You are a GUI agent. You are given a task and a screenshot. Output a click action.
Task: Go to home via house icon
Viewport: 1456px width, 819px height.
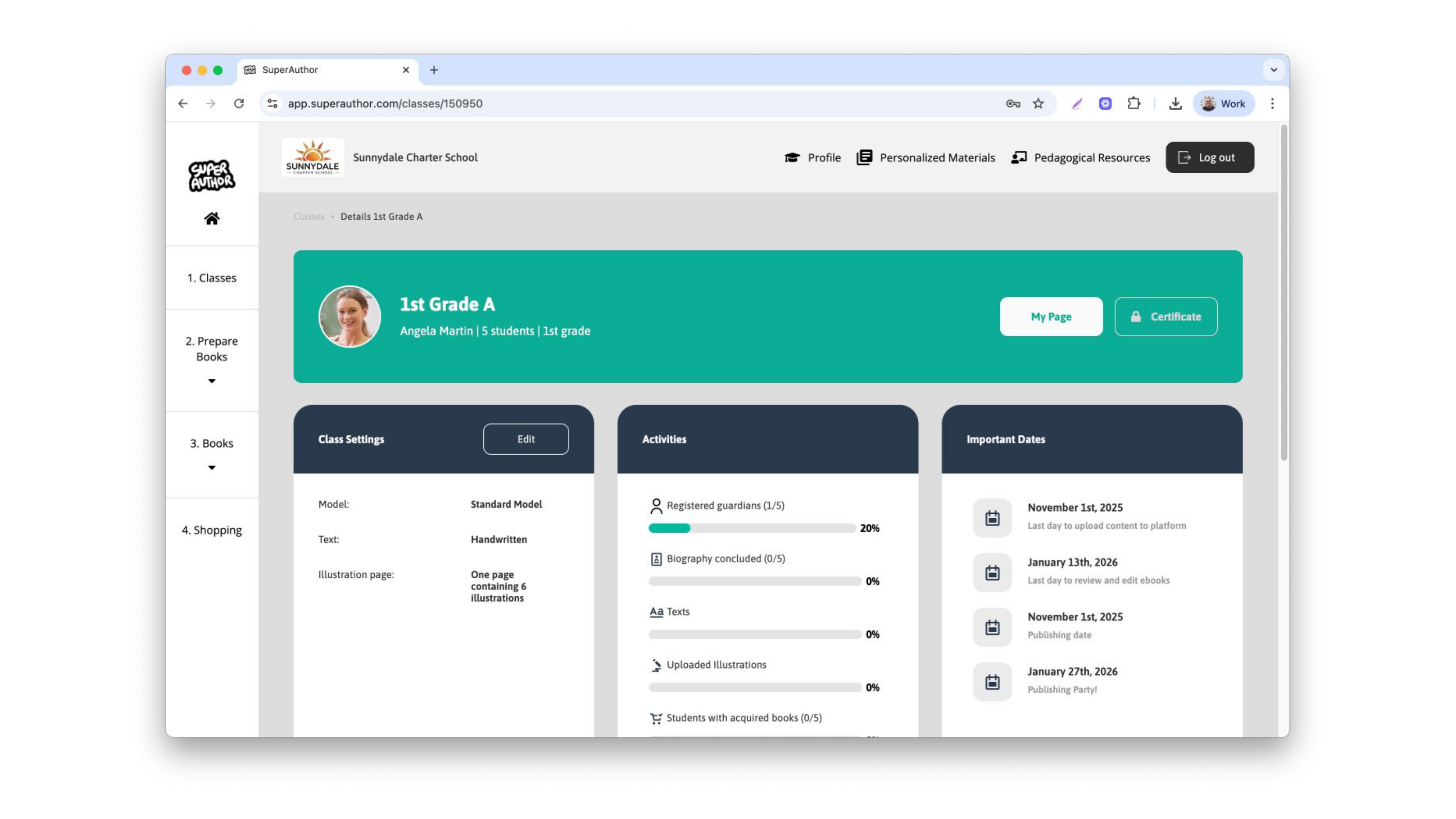click(212, 218)
